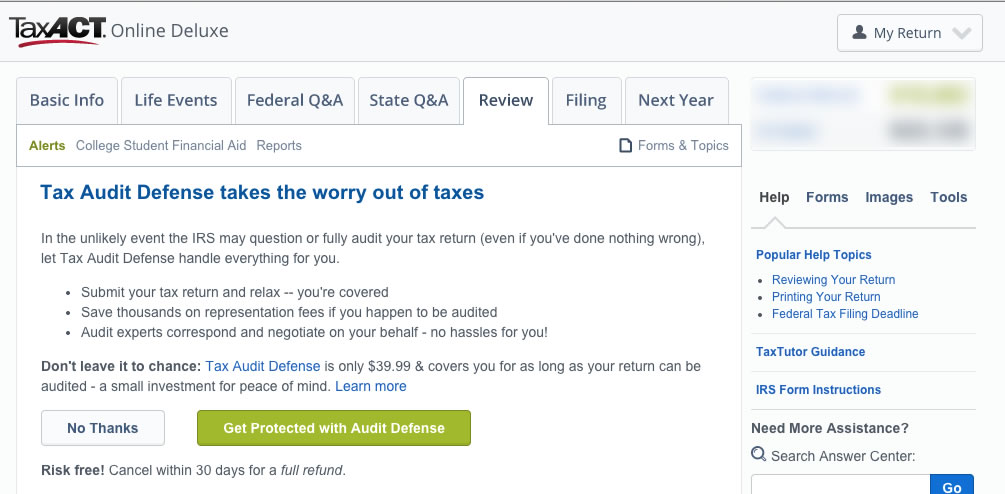Open the Reports sub-tab

279,145
